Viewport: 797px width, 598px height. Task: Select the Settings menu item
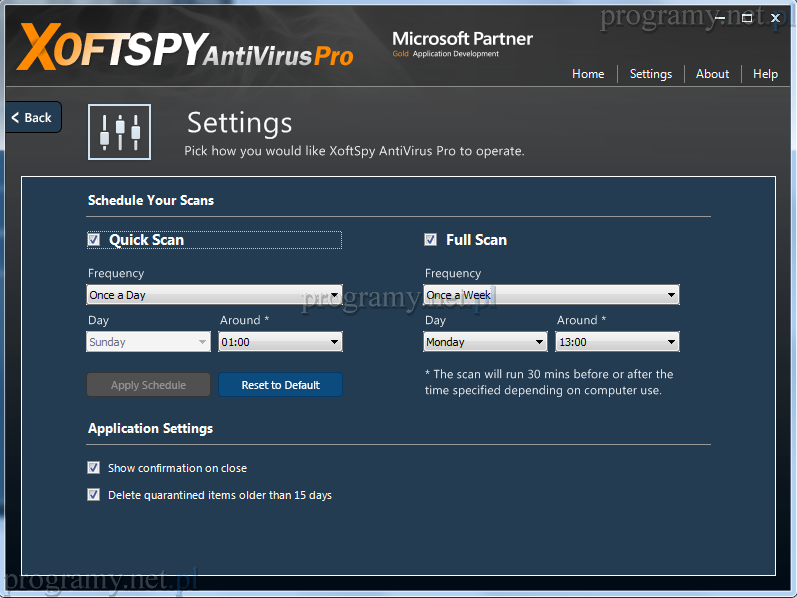[x=651, y=74]
